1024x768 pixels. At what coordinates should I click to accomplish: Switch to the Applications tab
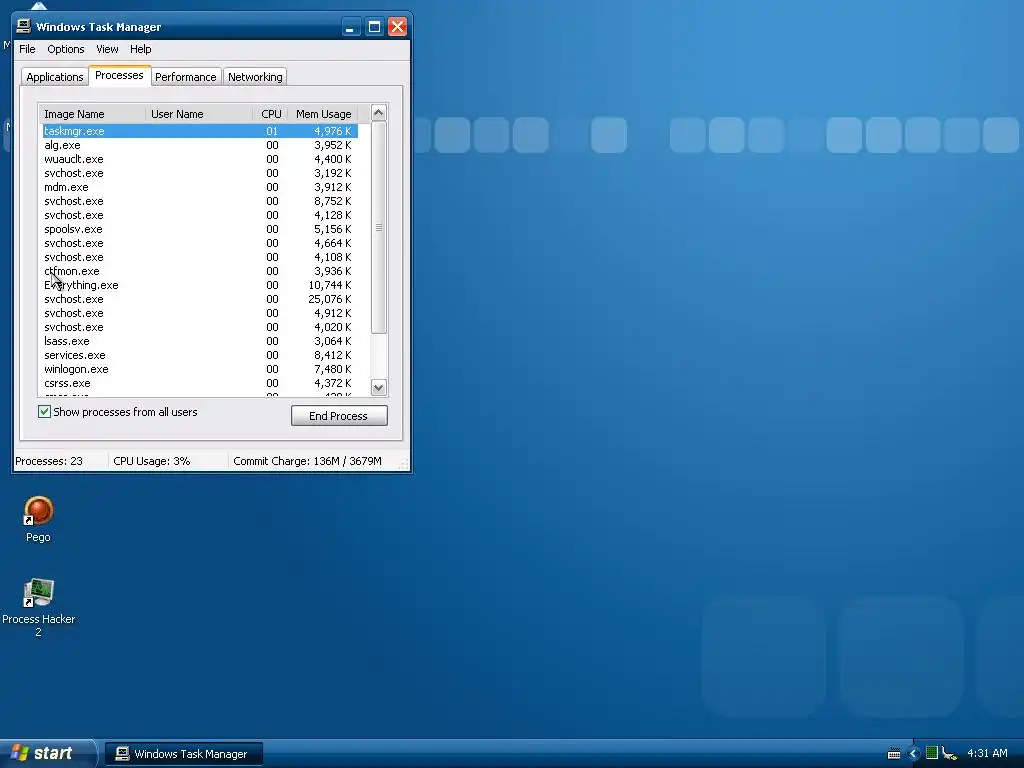(x=55, y=77)
